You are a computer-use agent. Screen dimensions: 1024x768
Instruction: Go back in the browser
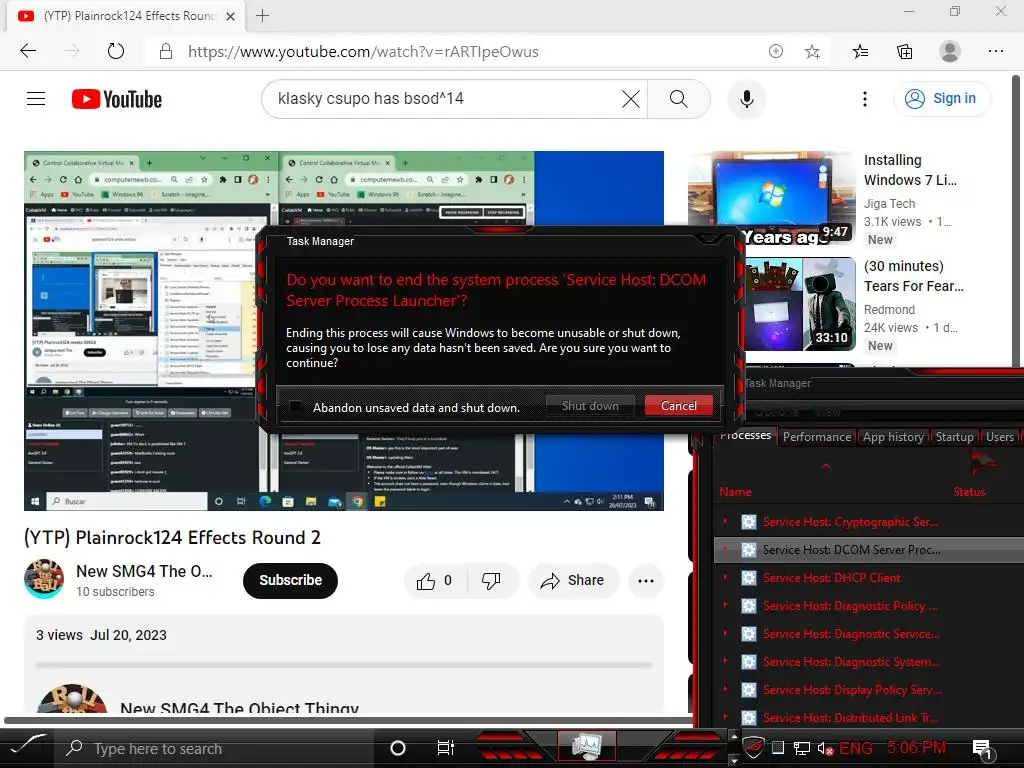click(28, 51)
